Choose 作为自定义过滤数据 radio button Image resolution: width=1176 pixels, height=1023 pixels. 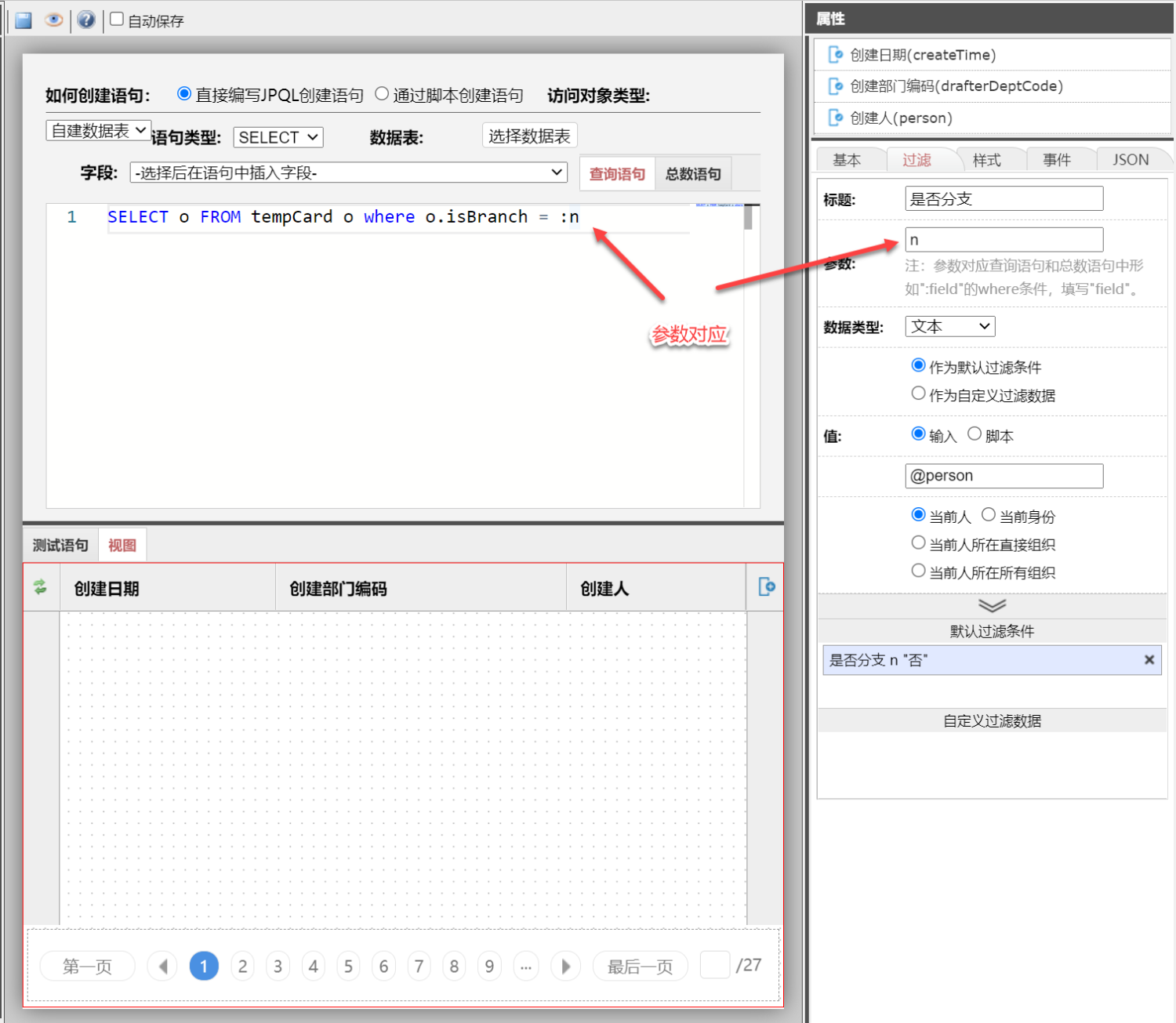(918, 394)
